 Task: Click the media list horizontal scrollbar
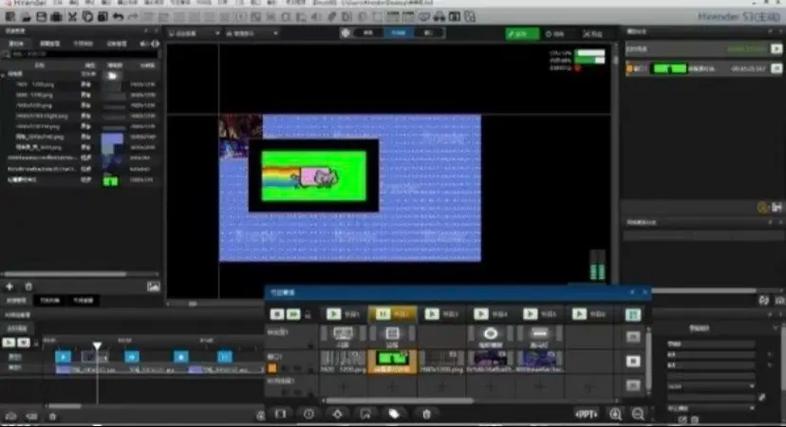pos(65,274)
